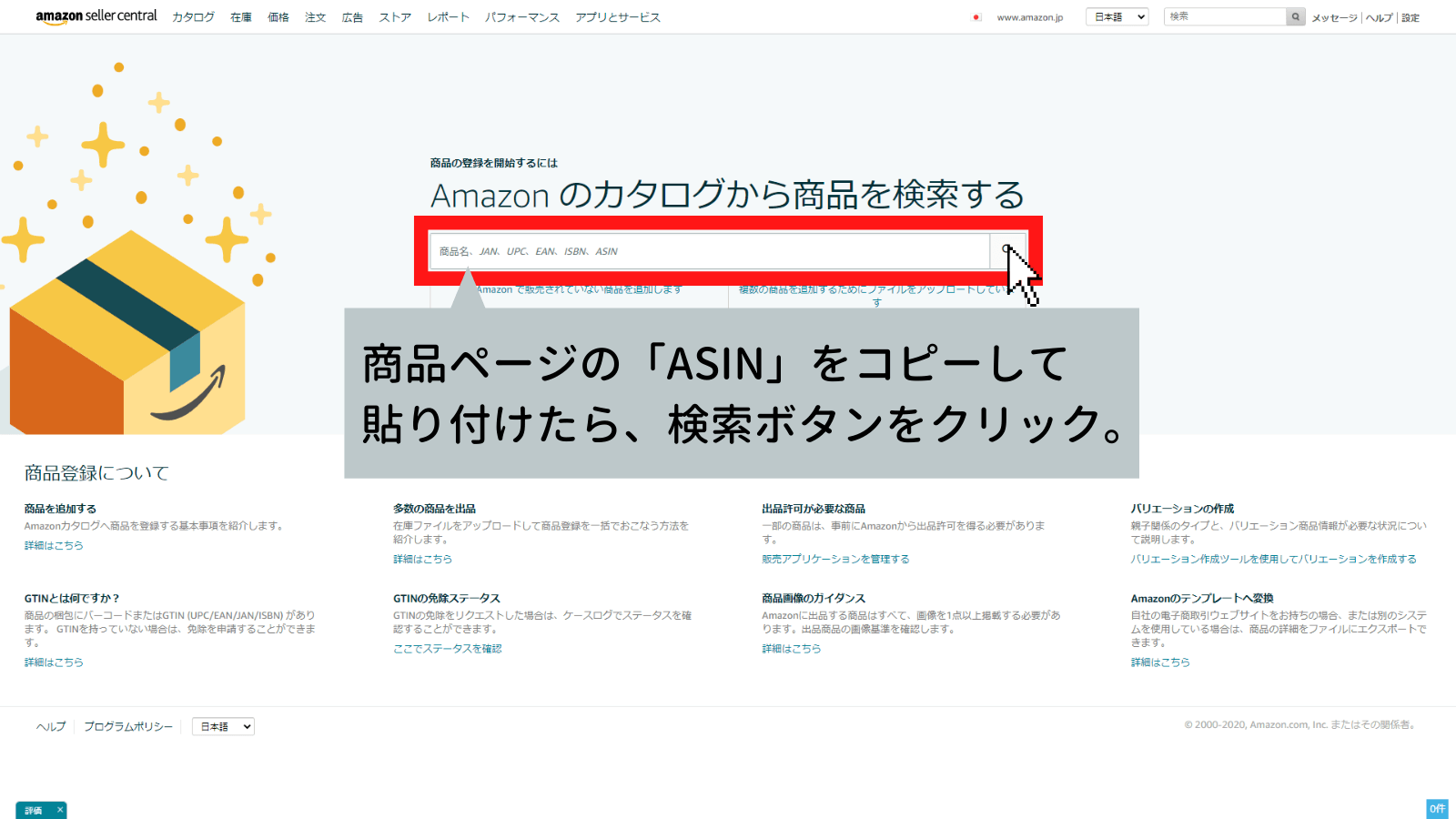Click the catalog product search input field
The height and width of the screenshot is (819, 1456).
click(x=710, y=251)
